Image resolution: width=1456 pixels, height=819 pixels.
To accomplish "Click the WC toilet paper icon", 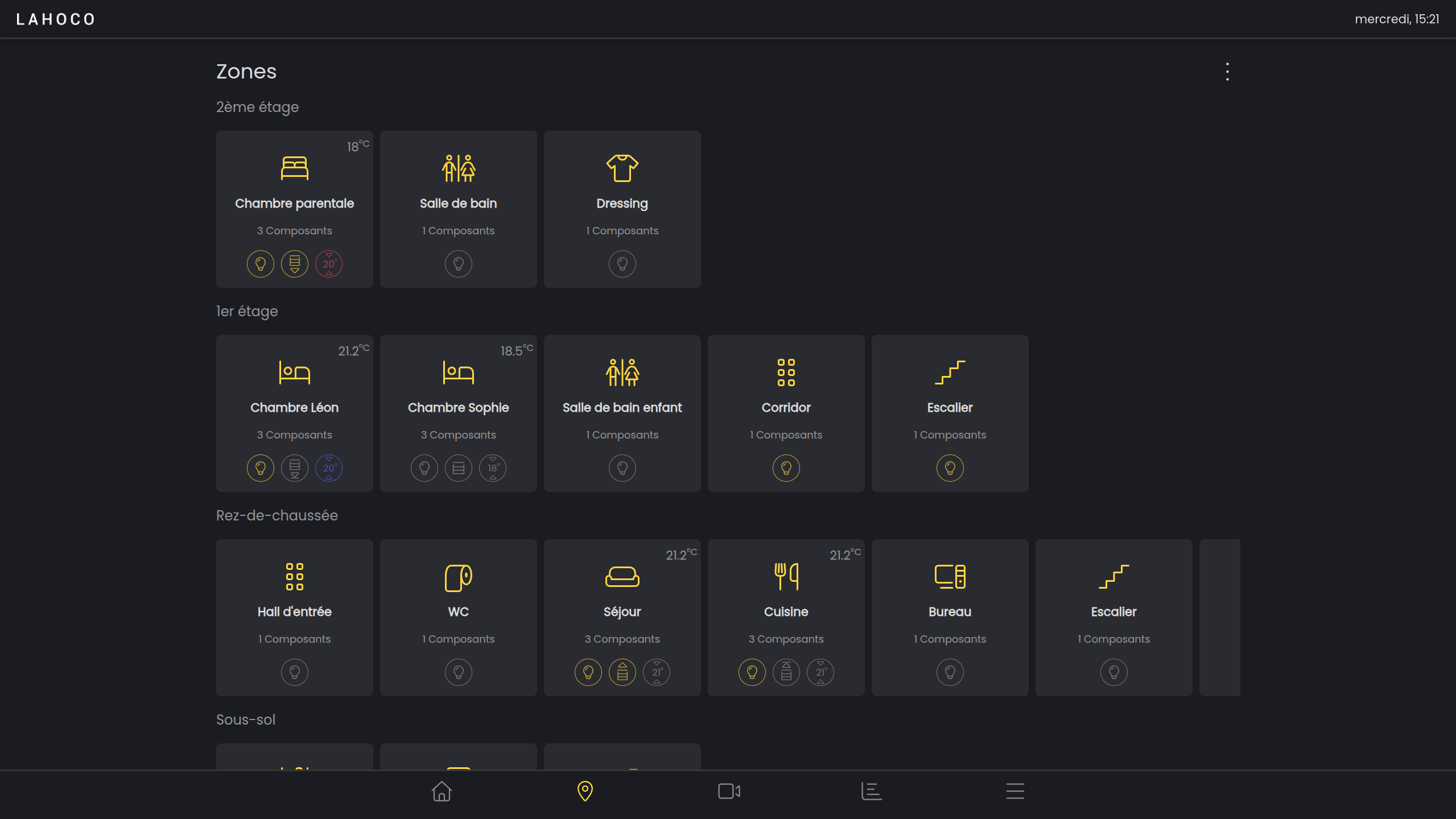I will click(458, 577).
